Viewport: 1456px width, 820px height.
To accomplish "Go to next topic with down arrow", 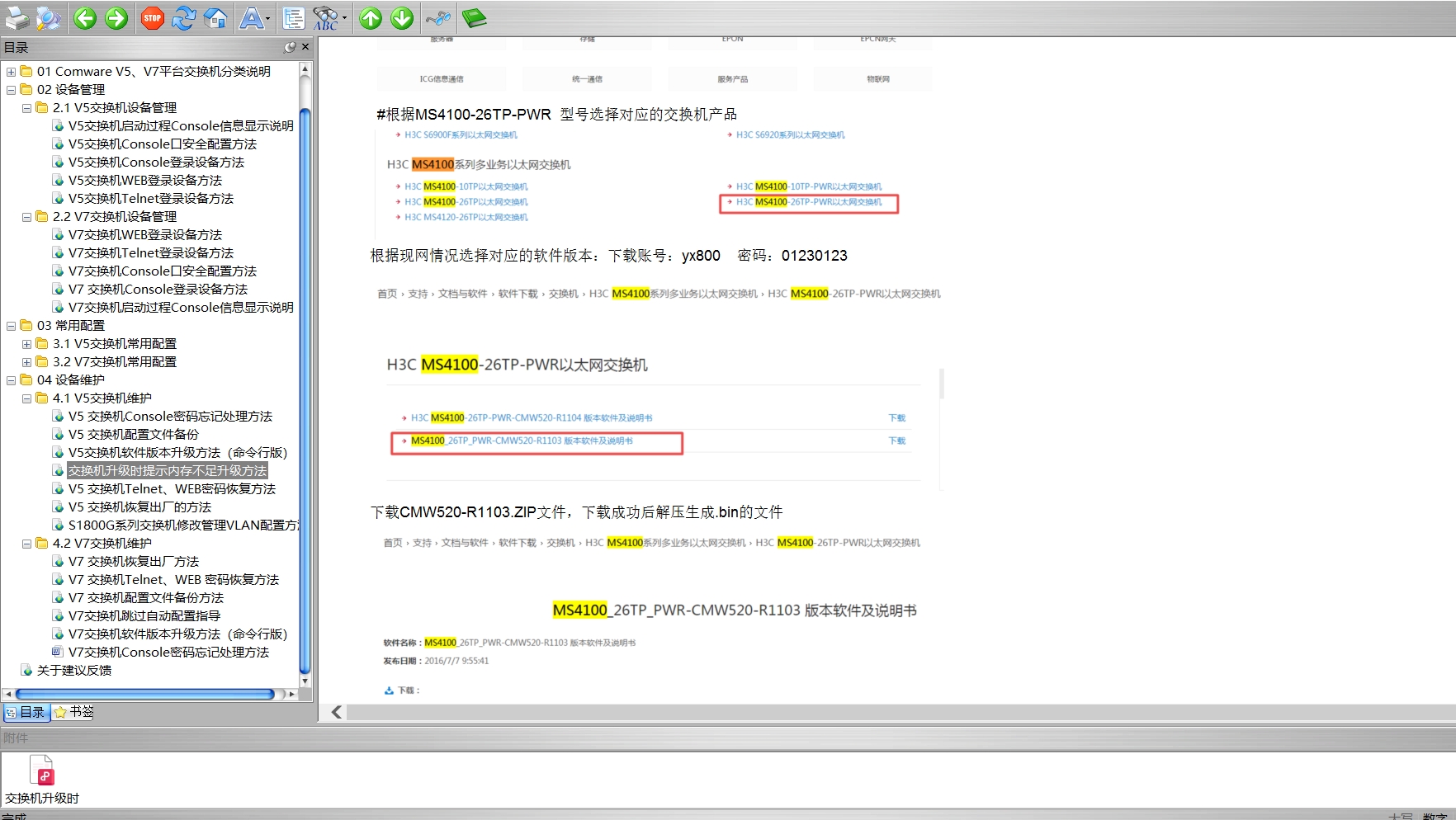I will (x=402, y=18).
